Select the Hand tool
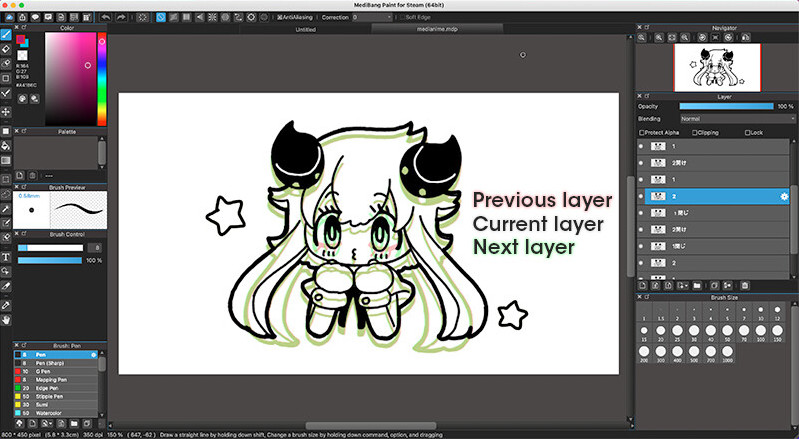 pos(6,319)
